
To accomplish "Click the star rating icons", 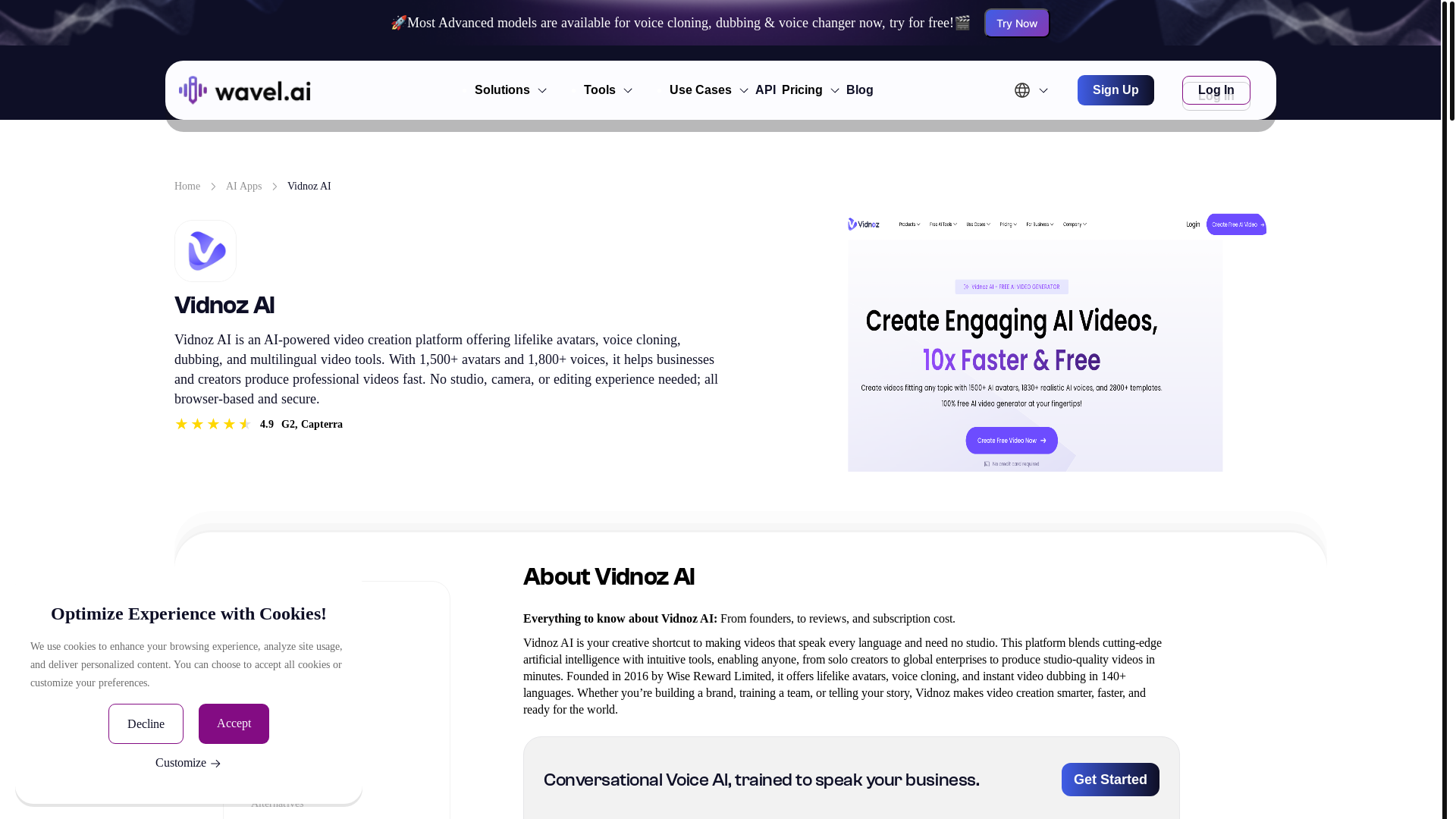I will pyautogui.click(x=213, y=424).
